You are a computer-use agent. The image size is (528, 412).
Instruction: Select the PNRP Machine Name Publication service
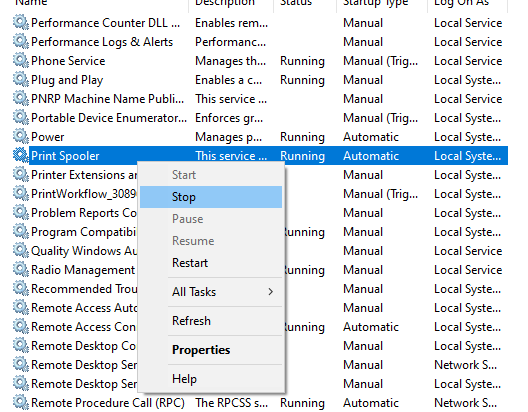107,99
